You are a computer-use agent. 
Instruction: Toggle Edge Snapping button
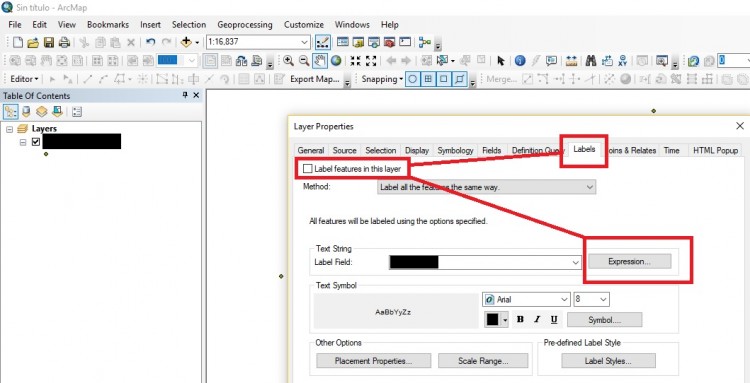click(x=459, y=79)
